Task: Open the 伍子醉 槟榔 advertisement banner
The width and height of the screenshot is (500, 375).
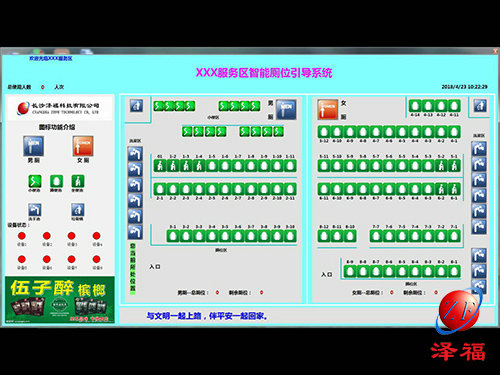Action: tap(60, 300)
